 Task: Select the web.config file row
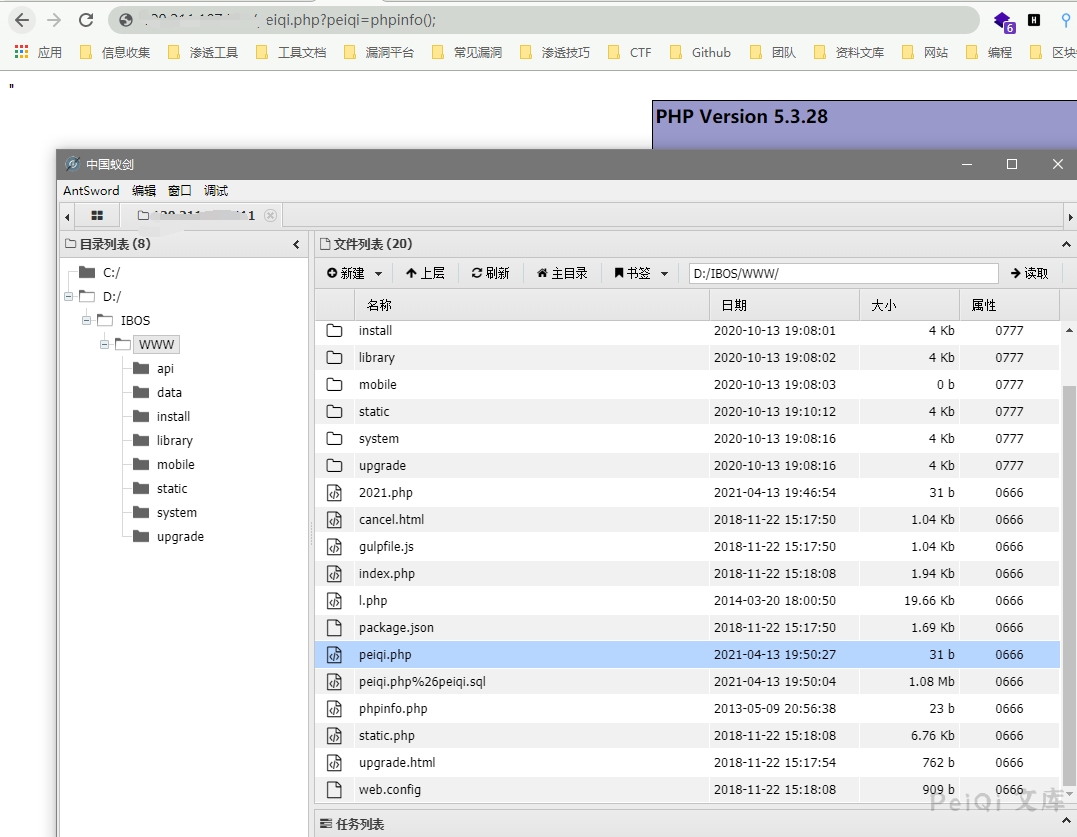[390, 789]
